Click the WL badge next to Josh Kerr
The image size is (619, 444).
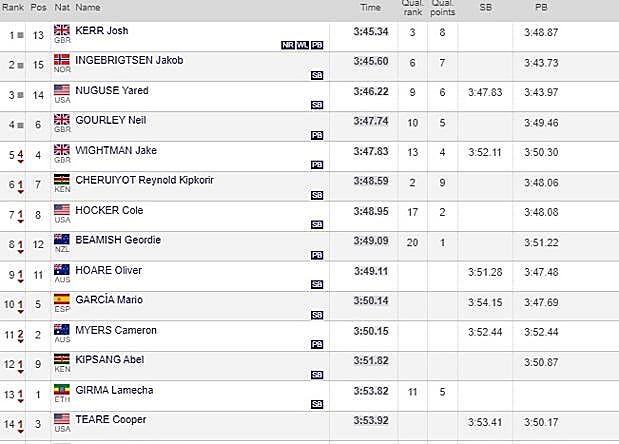click(302, 45)
